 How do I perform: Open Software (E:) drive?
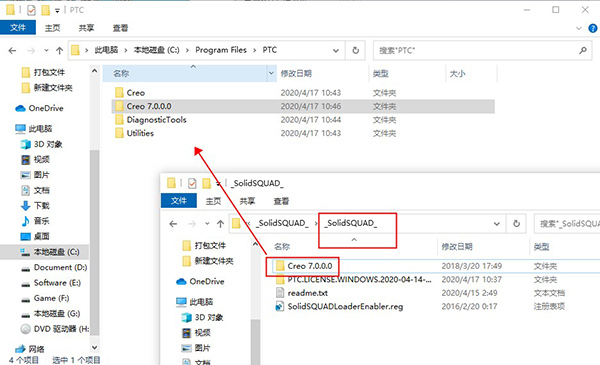[x=51, y=283]
